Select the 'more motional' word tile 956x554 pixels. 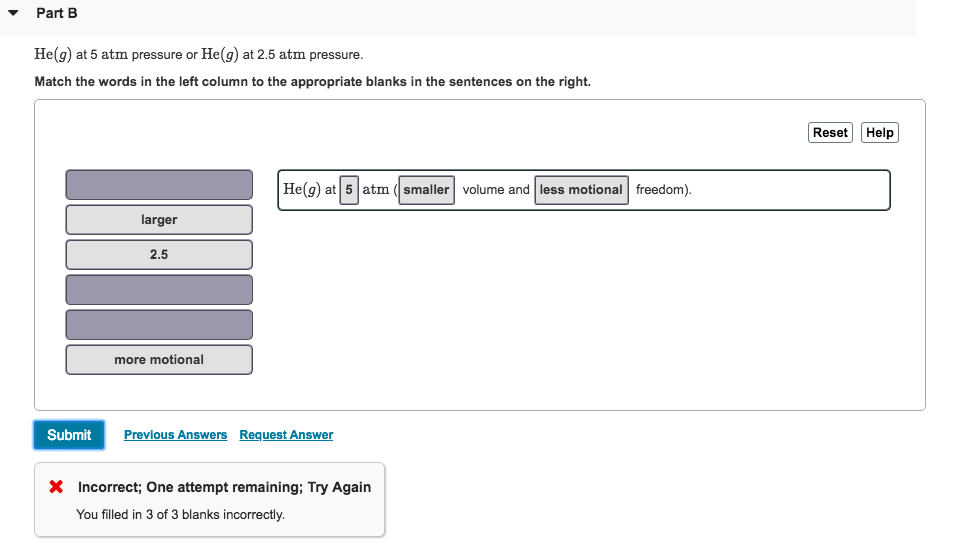(159, 360)
